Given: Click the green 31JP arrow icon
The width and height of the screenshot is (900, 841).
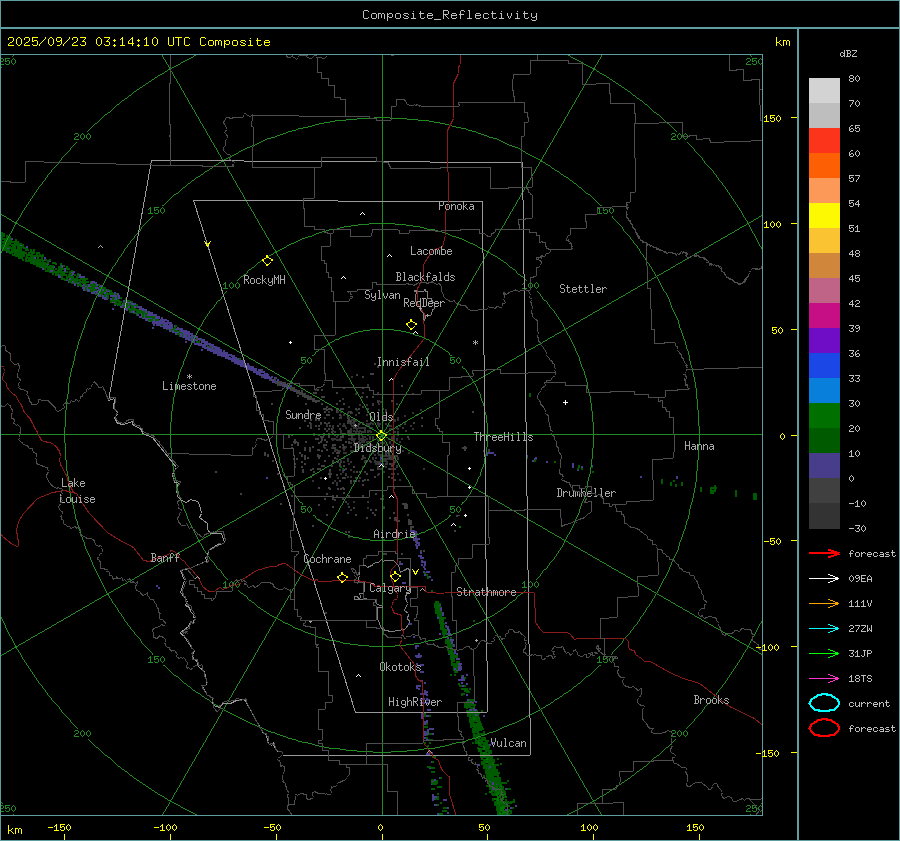Looking at the screenshot, I should pos(824,653).
